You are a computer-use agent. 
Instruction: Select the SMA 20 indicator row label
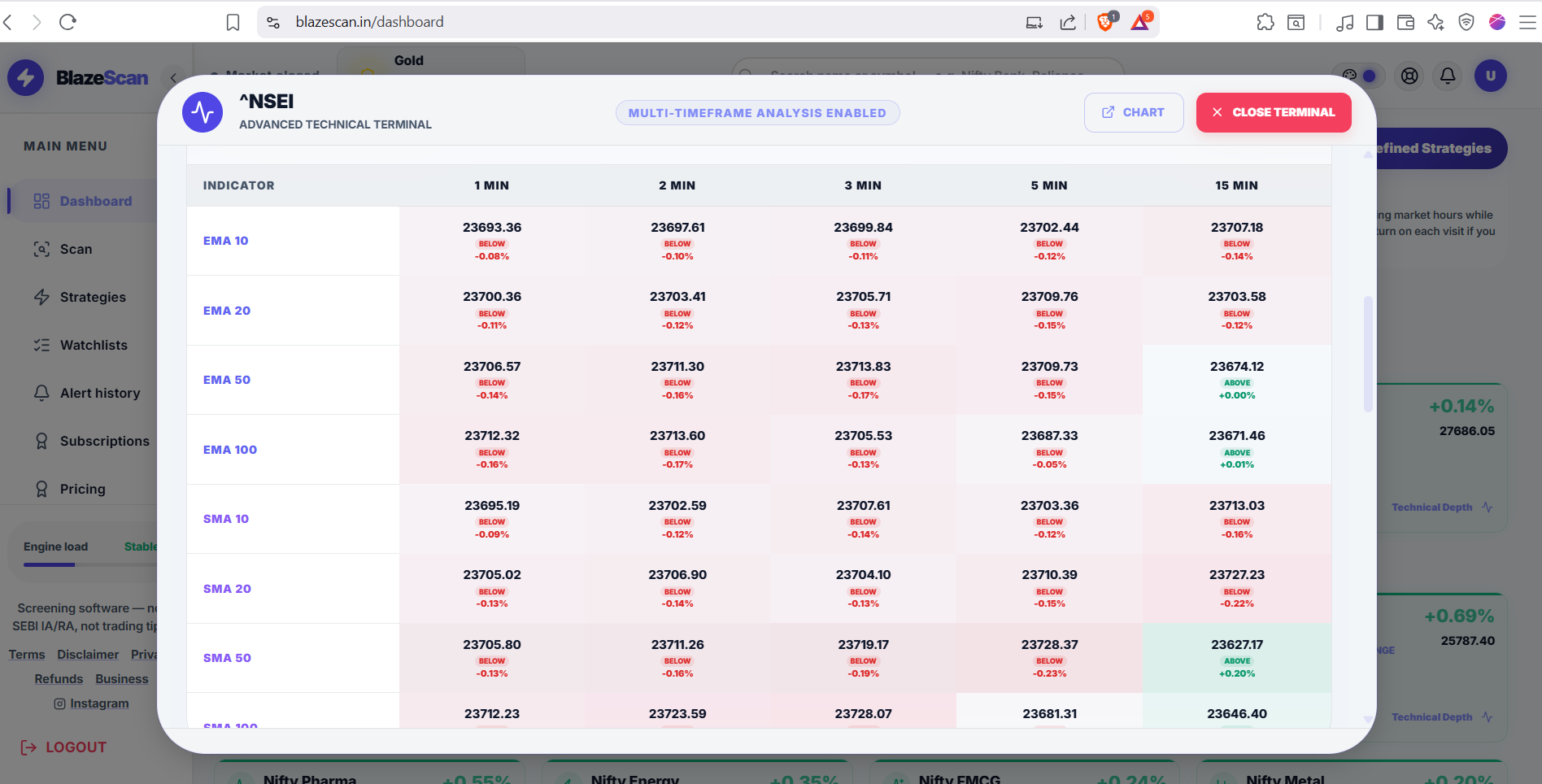(x=227, y=589)
